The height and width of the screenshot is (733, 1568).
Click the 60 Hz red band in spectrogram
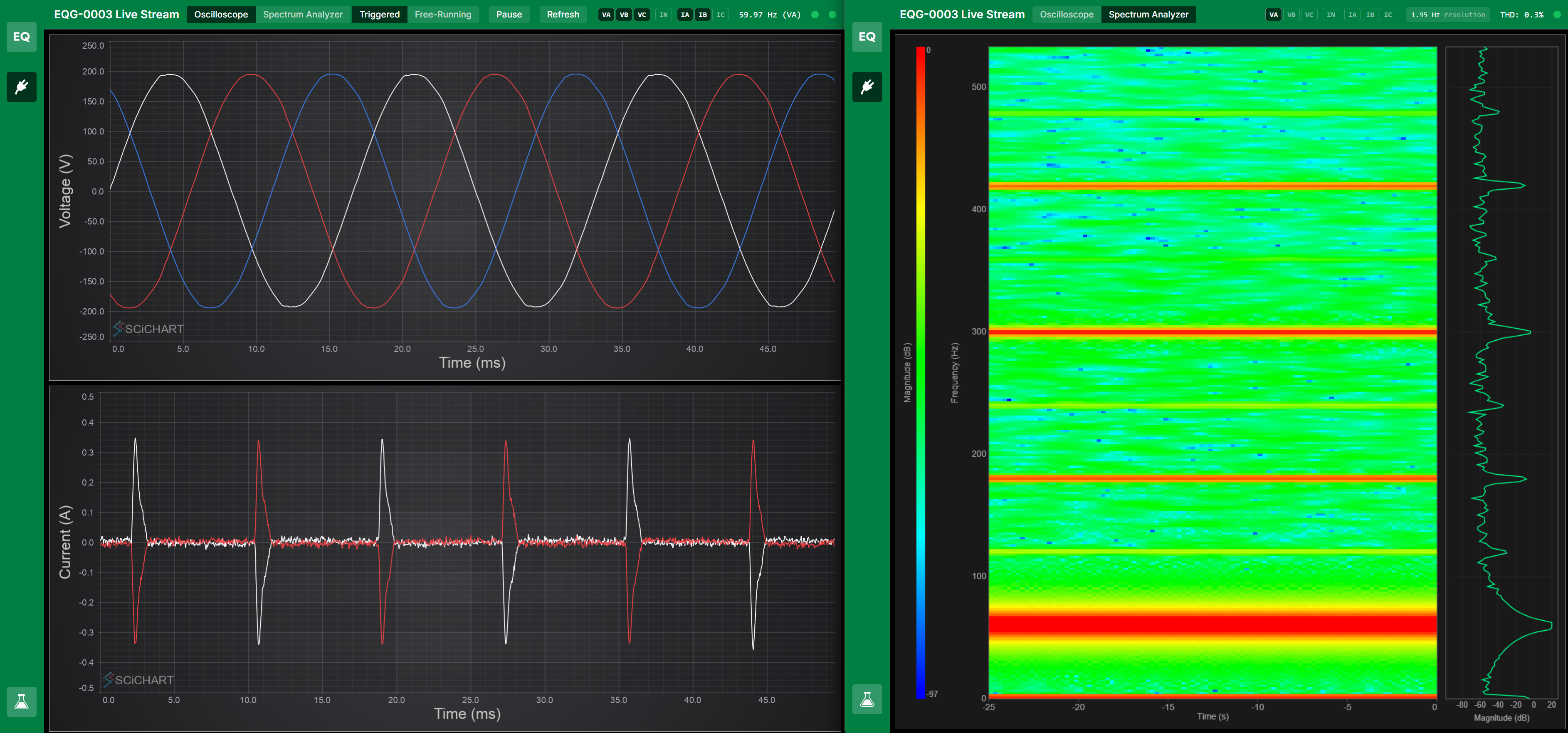[1212, 625]
